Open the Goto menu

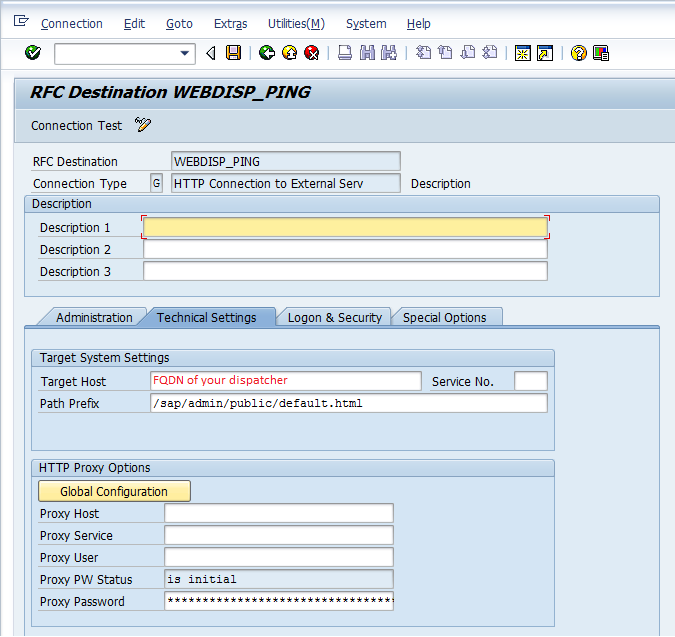pos(179,24)
